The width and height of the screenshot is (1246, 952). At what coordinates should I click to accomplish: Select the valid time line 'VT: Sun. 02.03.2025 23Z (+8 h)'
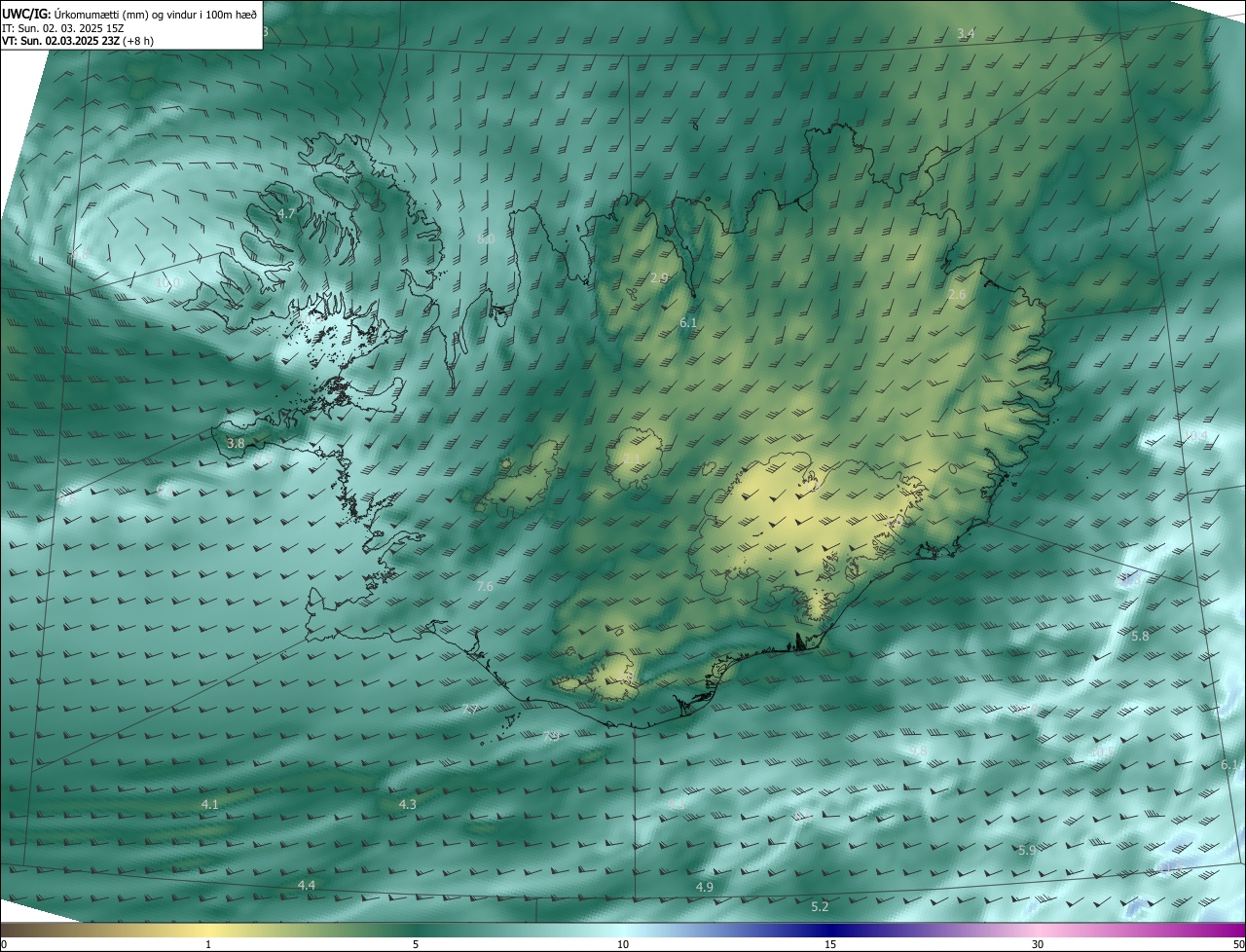[x=77, y=41]
